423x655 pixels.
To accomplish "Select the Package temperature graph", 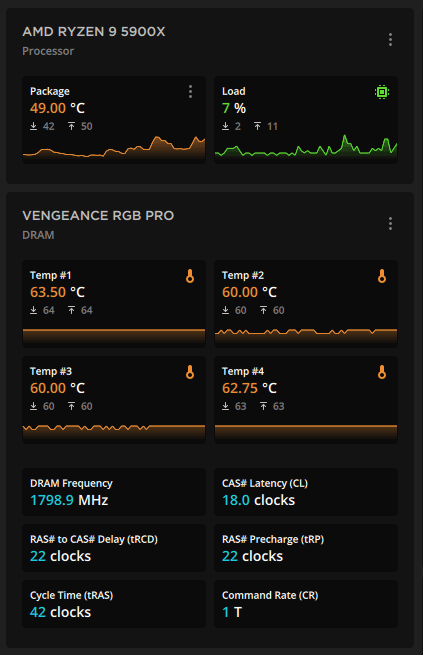I will [x=114, y=147].
